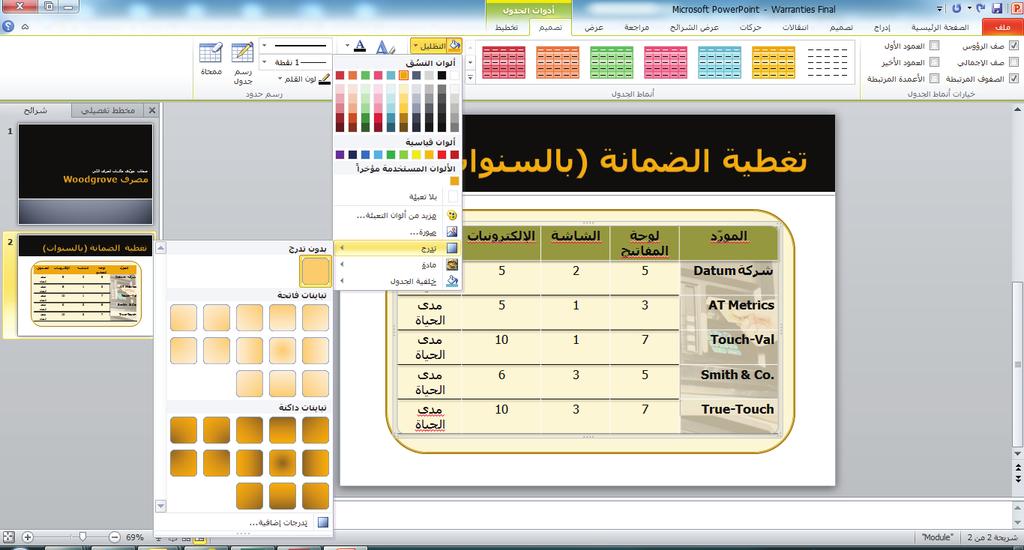Open text fill color dropdown arrow
Screen dimensions: 1024x550
[347, 46]
